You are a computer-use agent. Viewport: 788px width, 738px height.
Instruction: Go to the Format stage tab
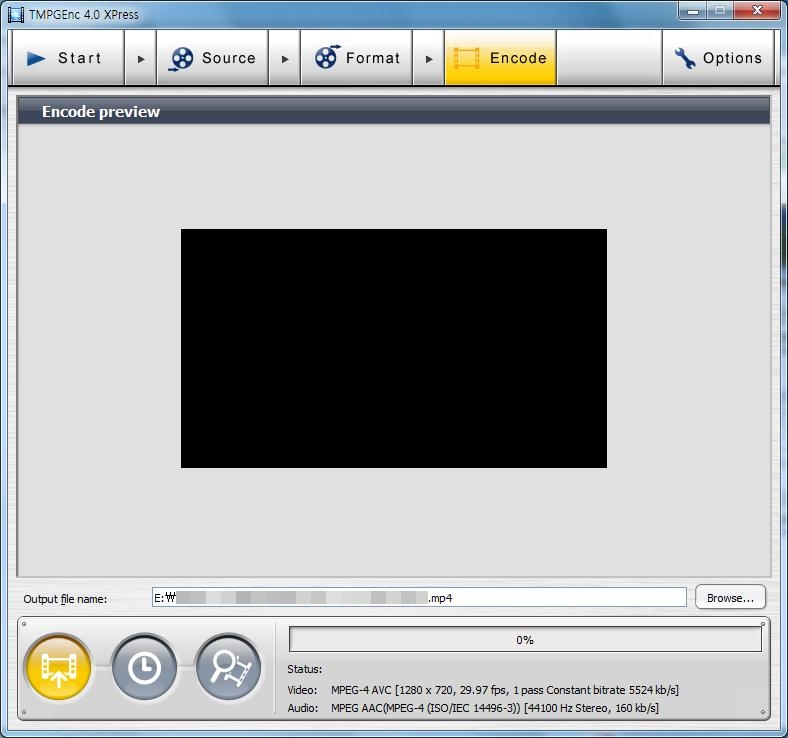coord(356,58)
